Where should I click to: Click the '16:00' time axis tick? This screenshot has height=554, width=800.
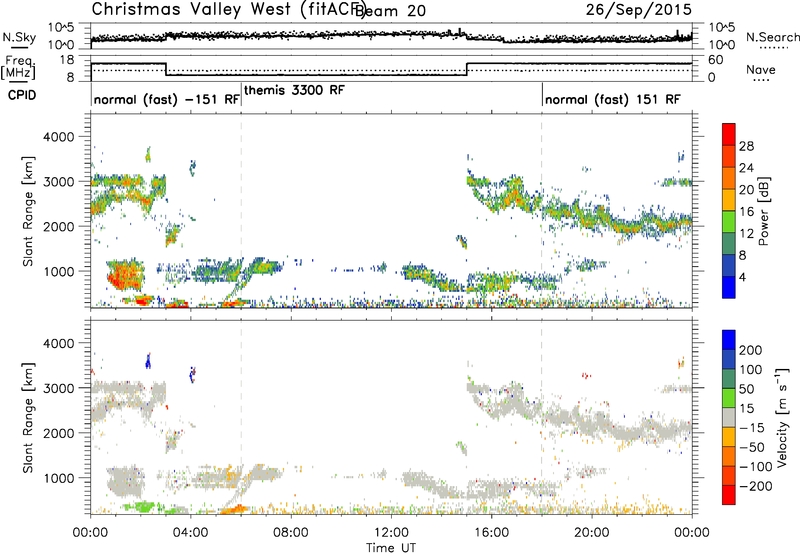(491, 532)
